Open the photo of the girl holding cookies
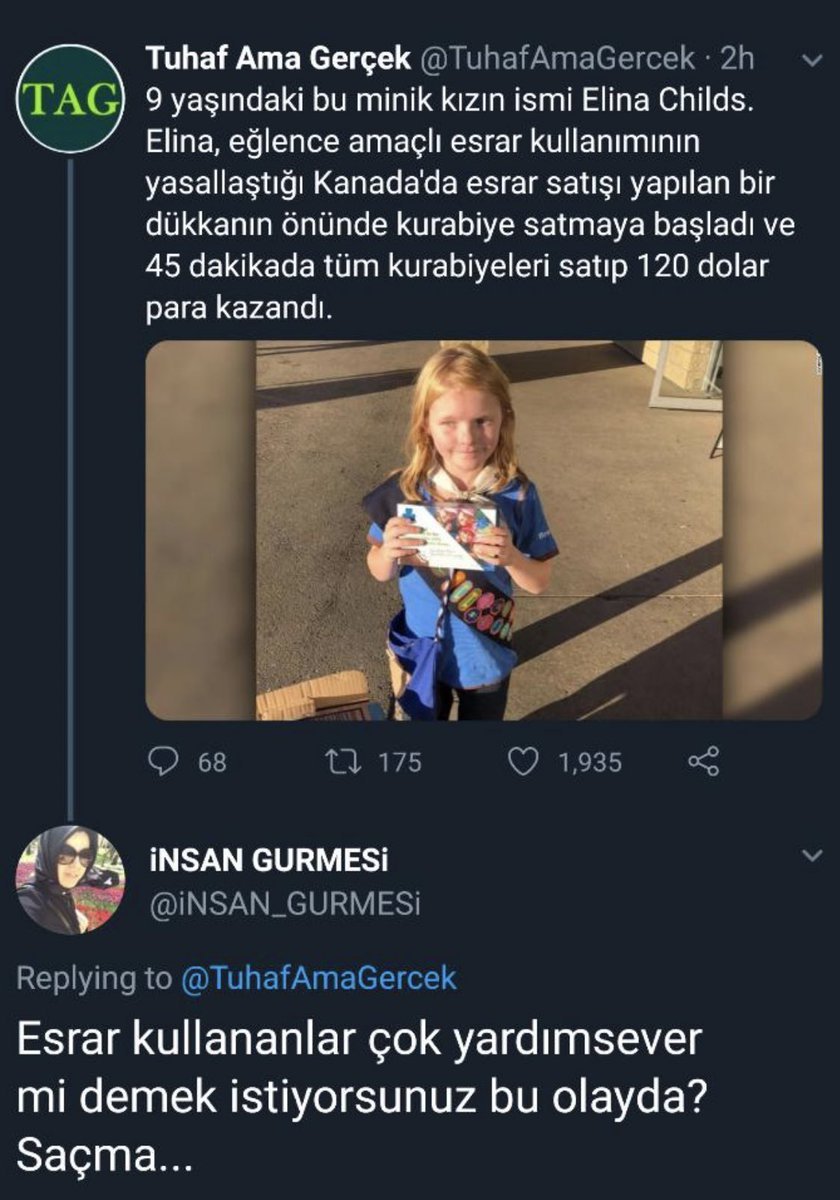Image resolution: width=840 pixels, height=1200 pixels. coord(484,530)
